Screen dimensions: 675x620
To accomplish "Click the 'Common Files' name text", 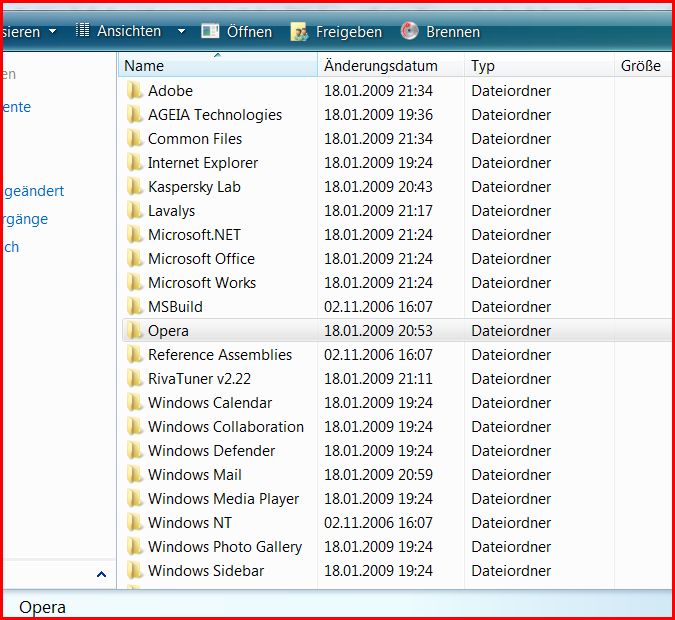I will click(195, 139).
